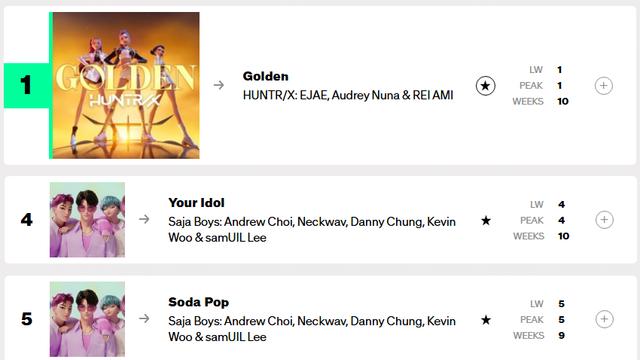Click the arrow icon next to Your Idol
The width and height of the screenshot is (640, 360).
(144, 219)
